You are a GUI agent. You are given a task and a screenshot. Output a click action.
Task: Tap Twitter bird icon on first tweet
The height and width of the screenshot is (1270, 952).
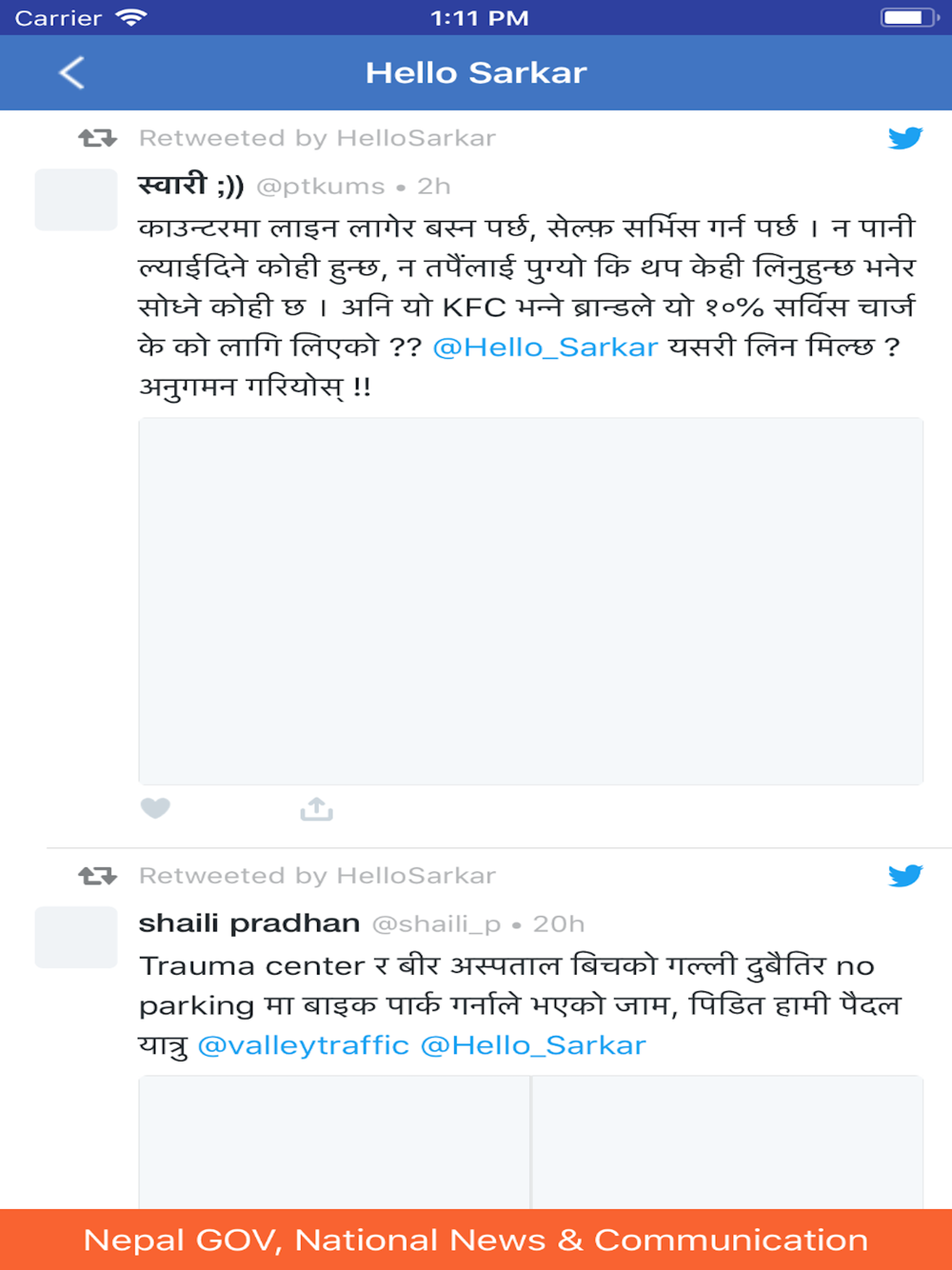pyautogui.click(x=905, y=138)
